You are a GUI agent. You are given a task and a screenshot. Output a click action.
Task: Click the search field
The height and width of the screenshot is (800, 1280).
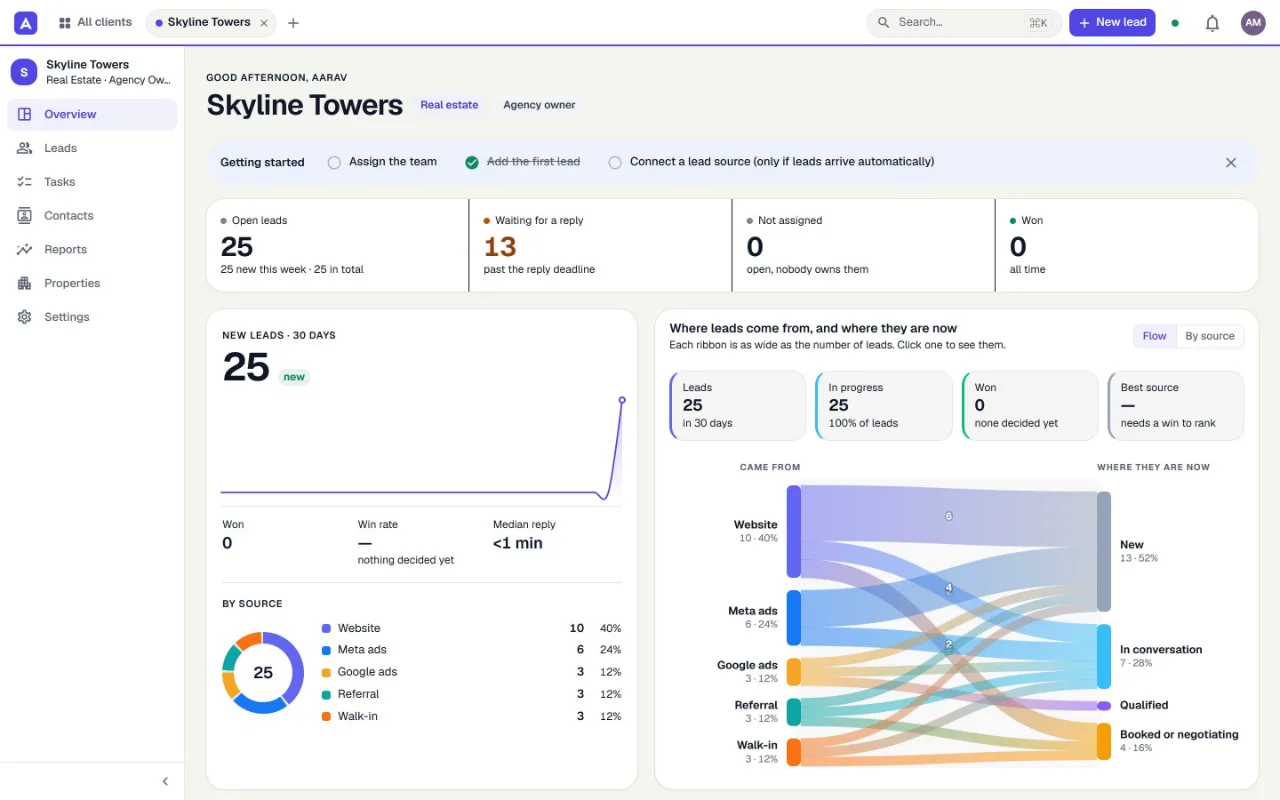(x=964, y=23)
